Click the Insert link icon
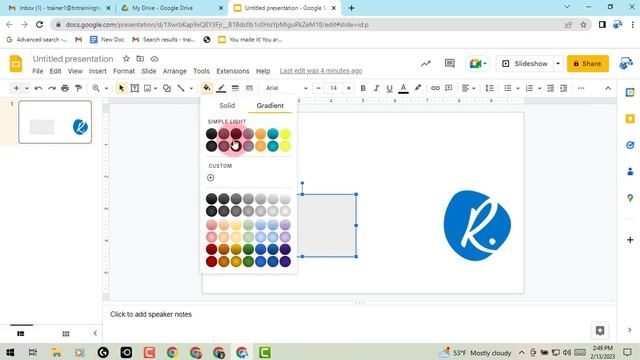Image resolution: width=640 pixels, height=360 pixels. [x=436, y=88]
